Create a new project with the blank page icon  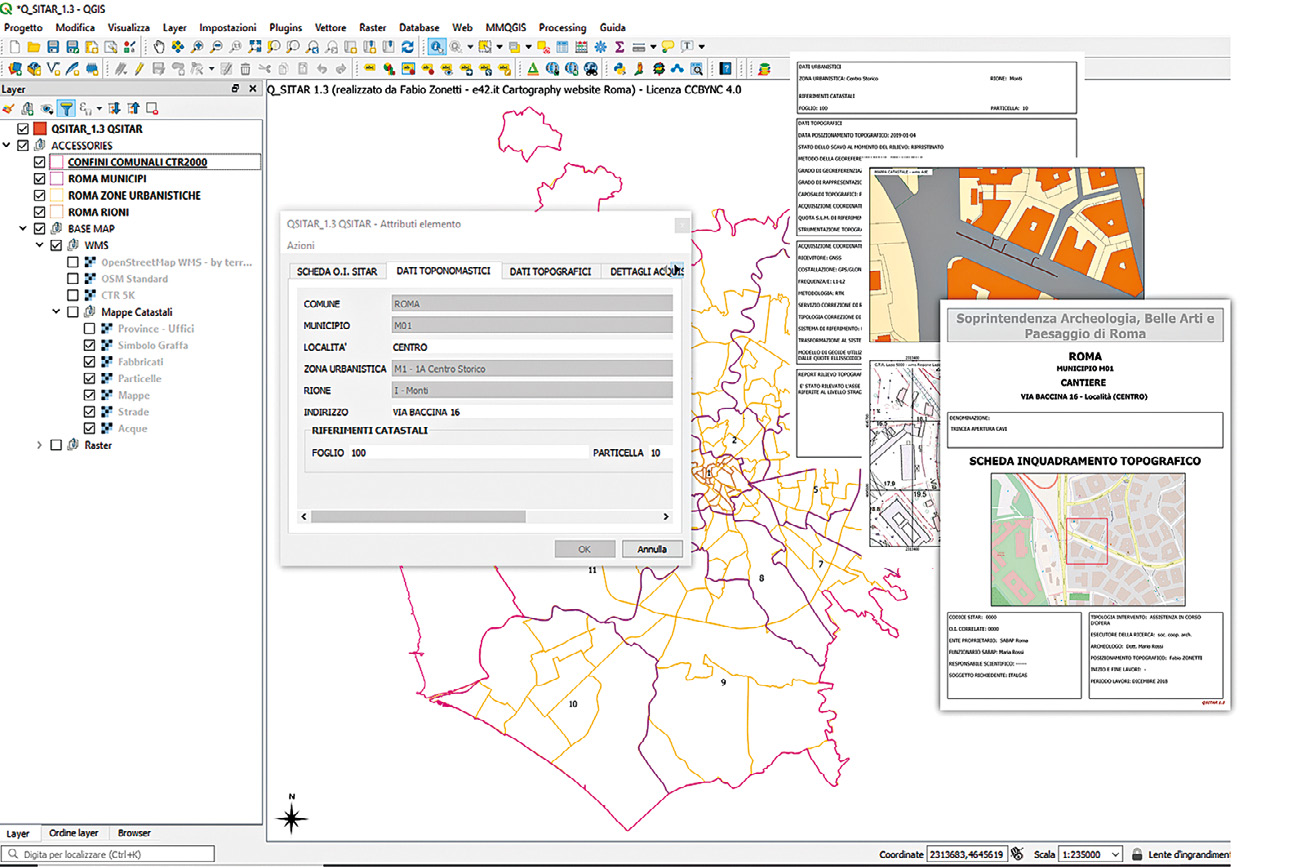tap(15, 47)
